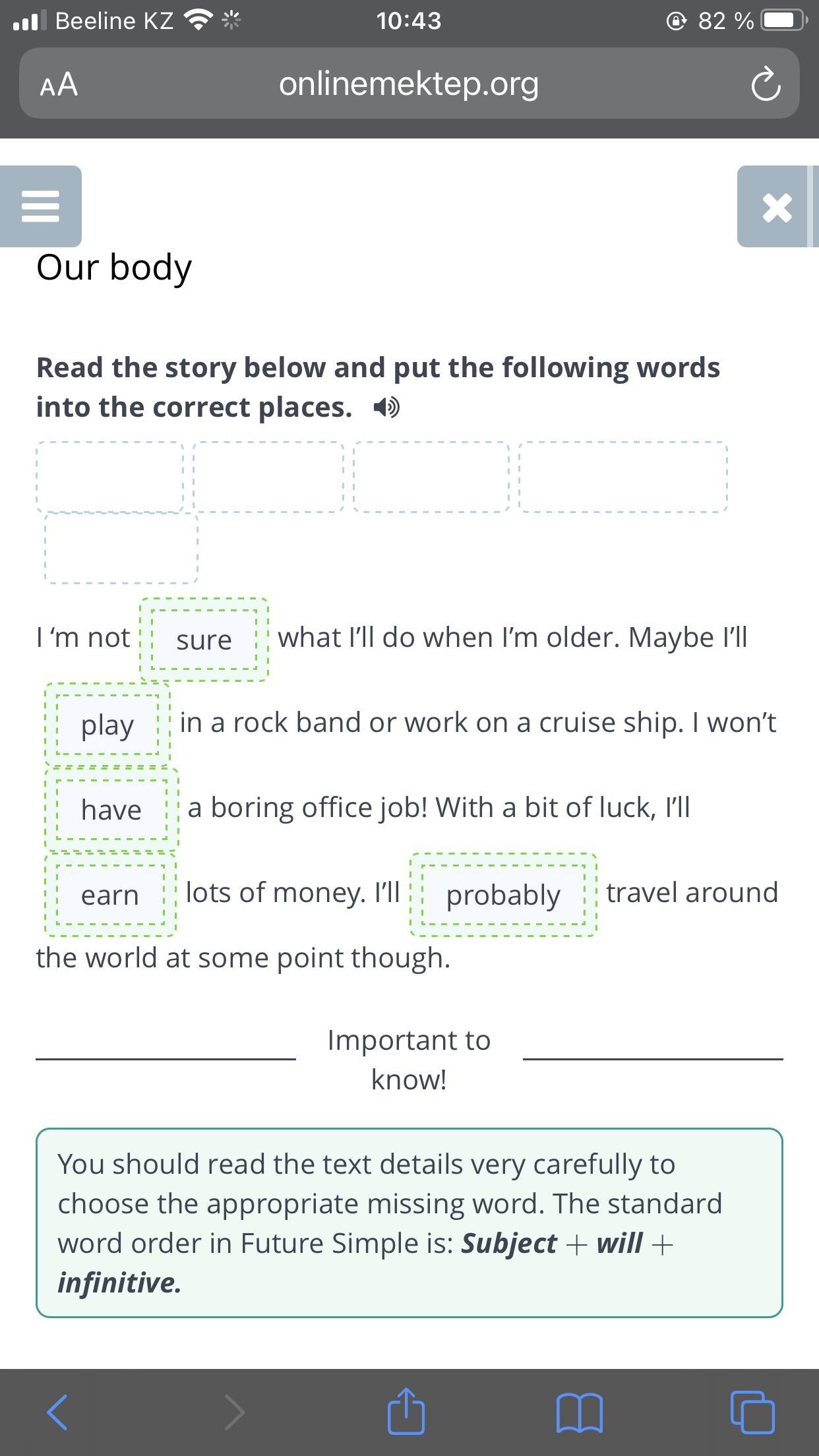This screenshot has height=1456, width=819.
Task: Select the placed word 'earn'
Action: coord(110,895)
